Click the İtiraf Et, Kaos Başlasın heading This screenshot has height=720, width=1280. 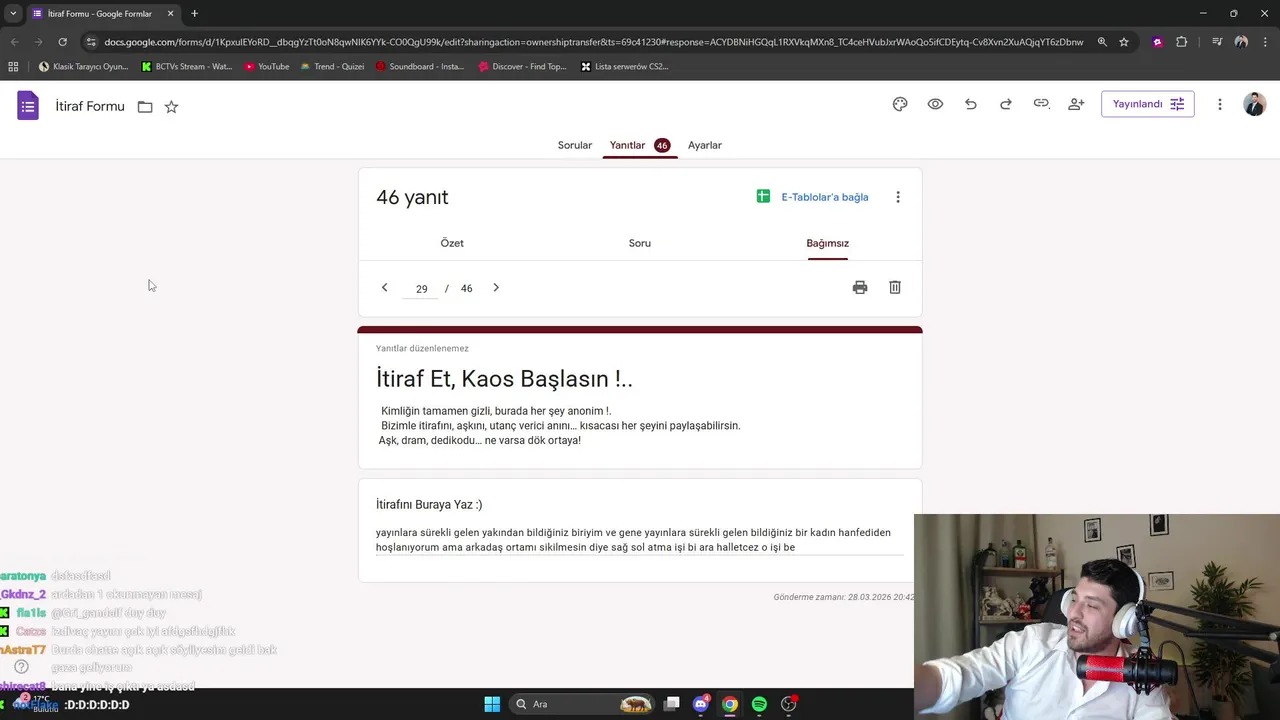click(504, 379)
